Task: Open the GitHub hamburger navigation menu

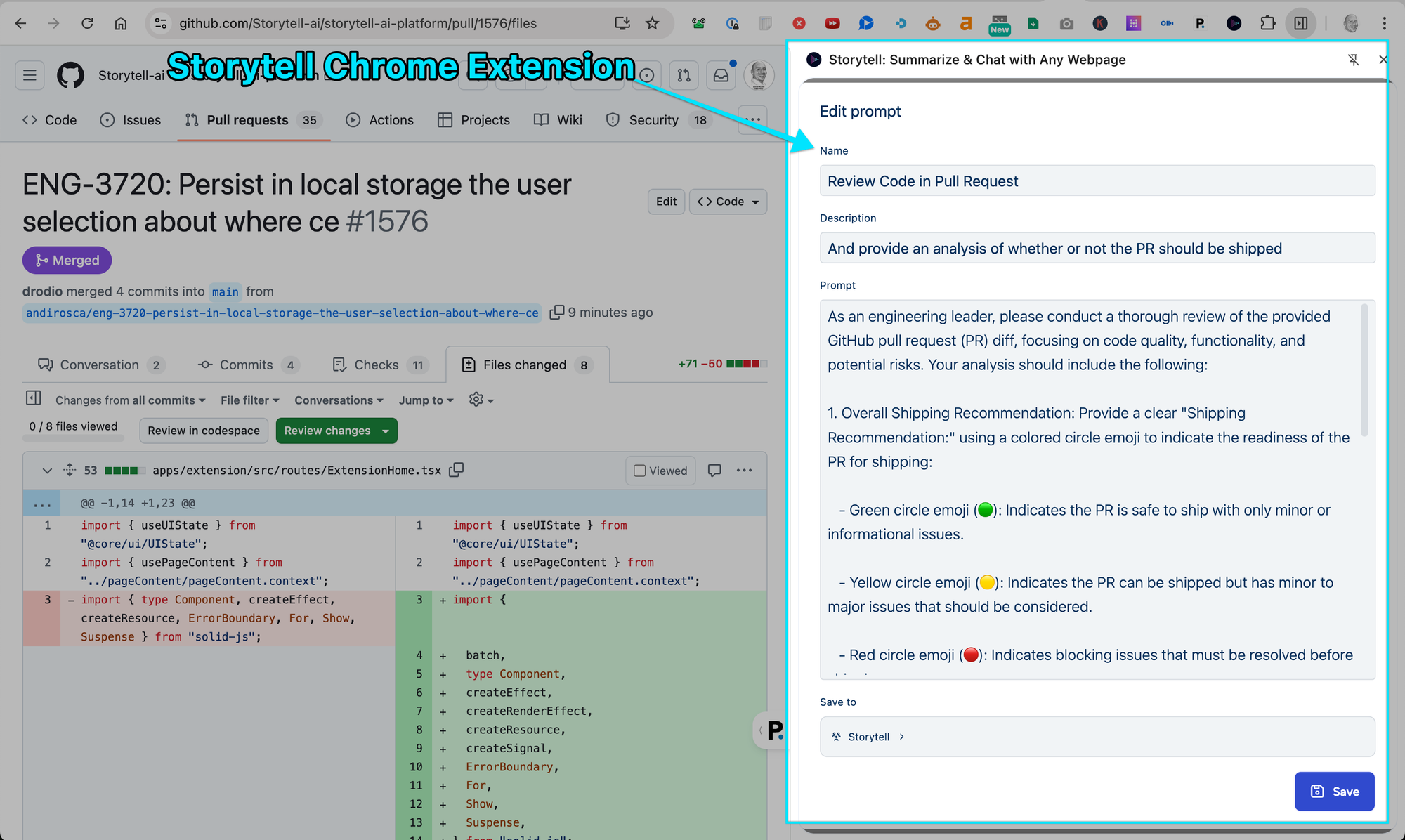Action: coord(30,75)
